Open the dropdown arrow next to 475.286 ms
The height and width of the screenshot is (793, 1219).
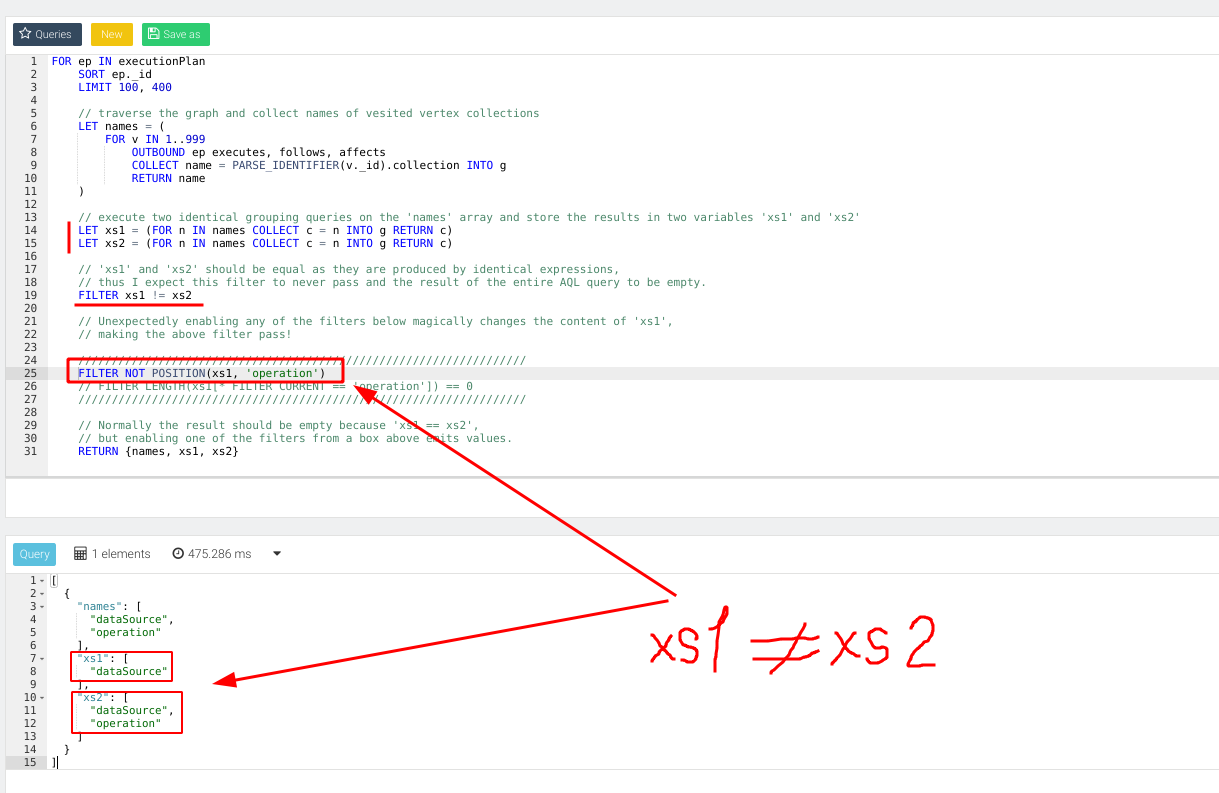click(276, 553)
